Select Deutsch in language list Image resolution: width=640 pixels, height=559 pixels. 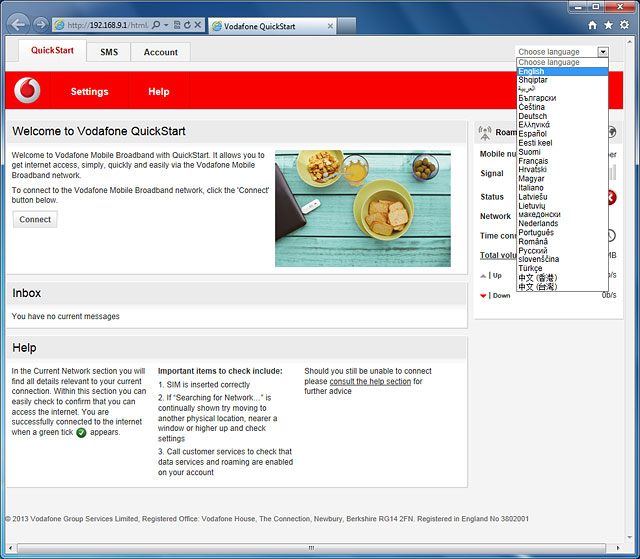(x=562, y=116)
